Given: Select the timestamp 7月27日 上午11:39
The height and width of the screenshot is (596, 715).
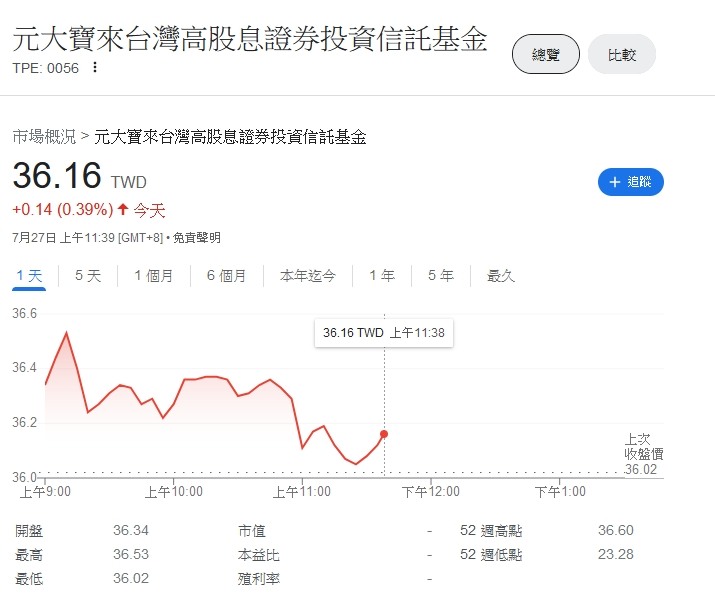Looking at the screenshot, I should point(63,238).
